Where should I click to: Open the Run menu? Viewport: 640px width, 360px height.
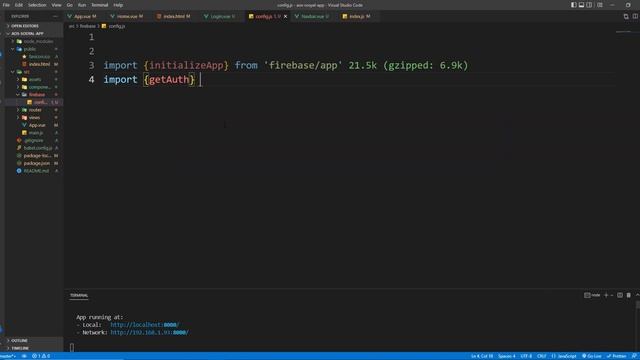[82, 5]
